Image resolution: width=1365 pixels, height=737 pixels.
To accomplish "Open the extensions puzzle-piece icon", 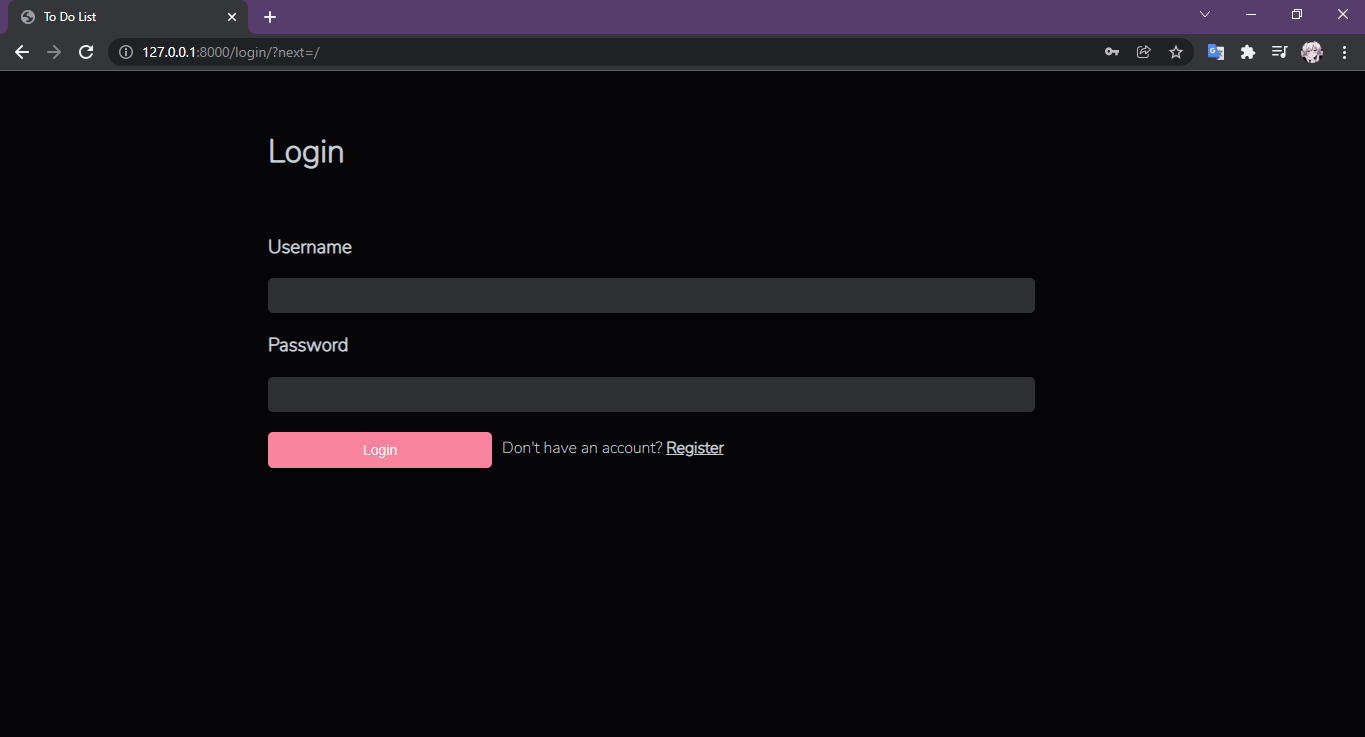I will [1248, 51].
